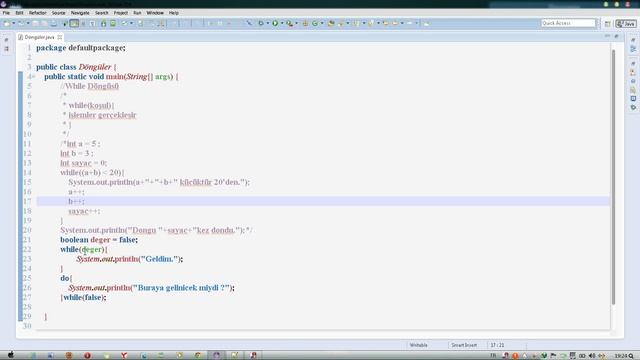Image resolution: width=640 pixels, height=360 pixels.
Task: Click the red Y icon in taskbar
Action: tap(124, 356)
